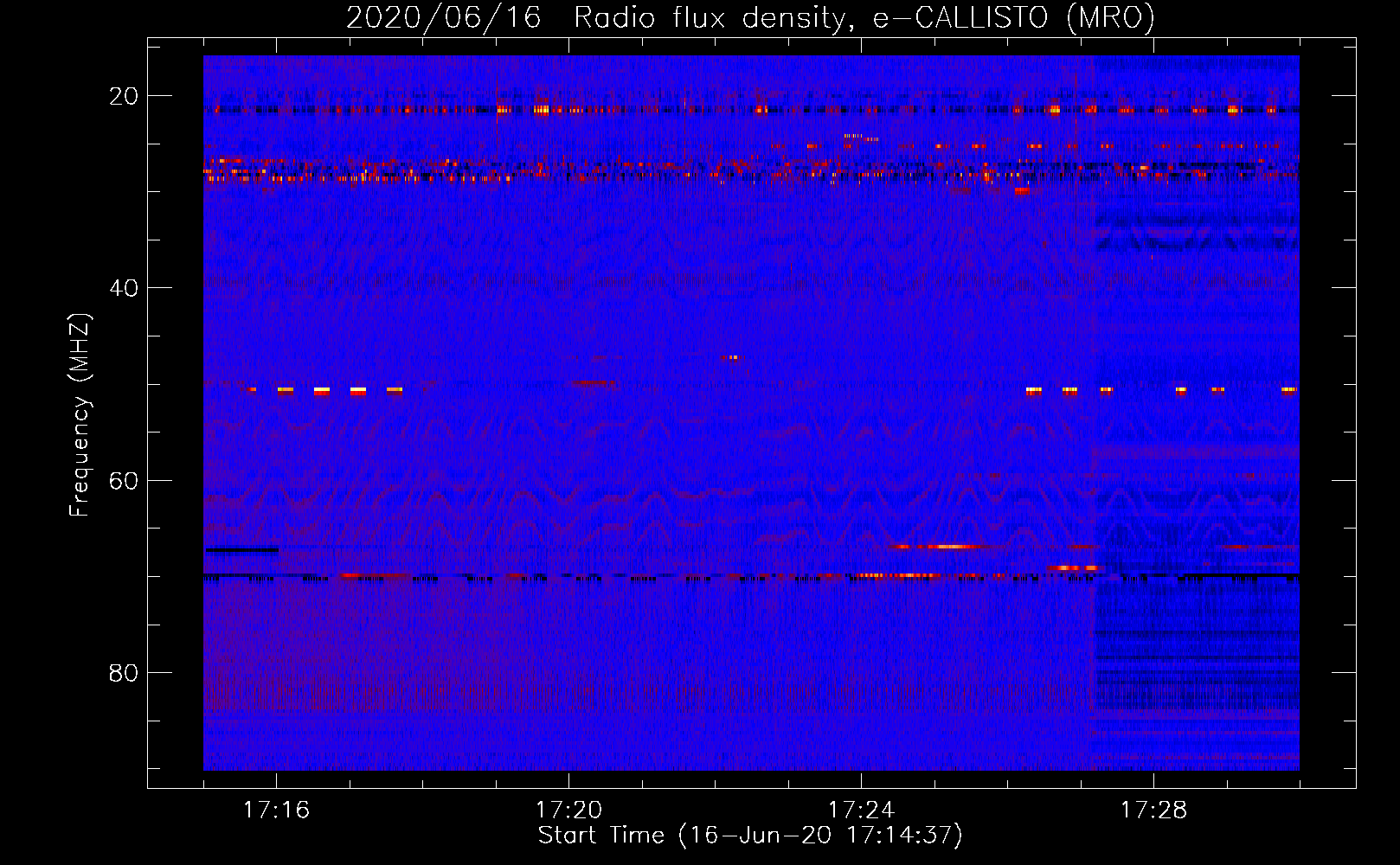
Task: Click the '80' frequency tick label
Action: pos(124,673)
